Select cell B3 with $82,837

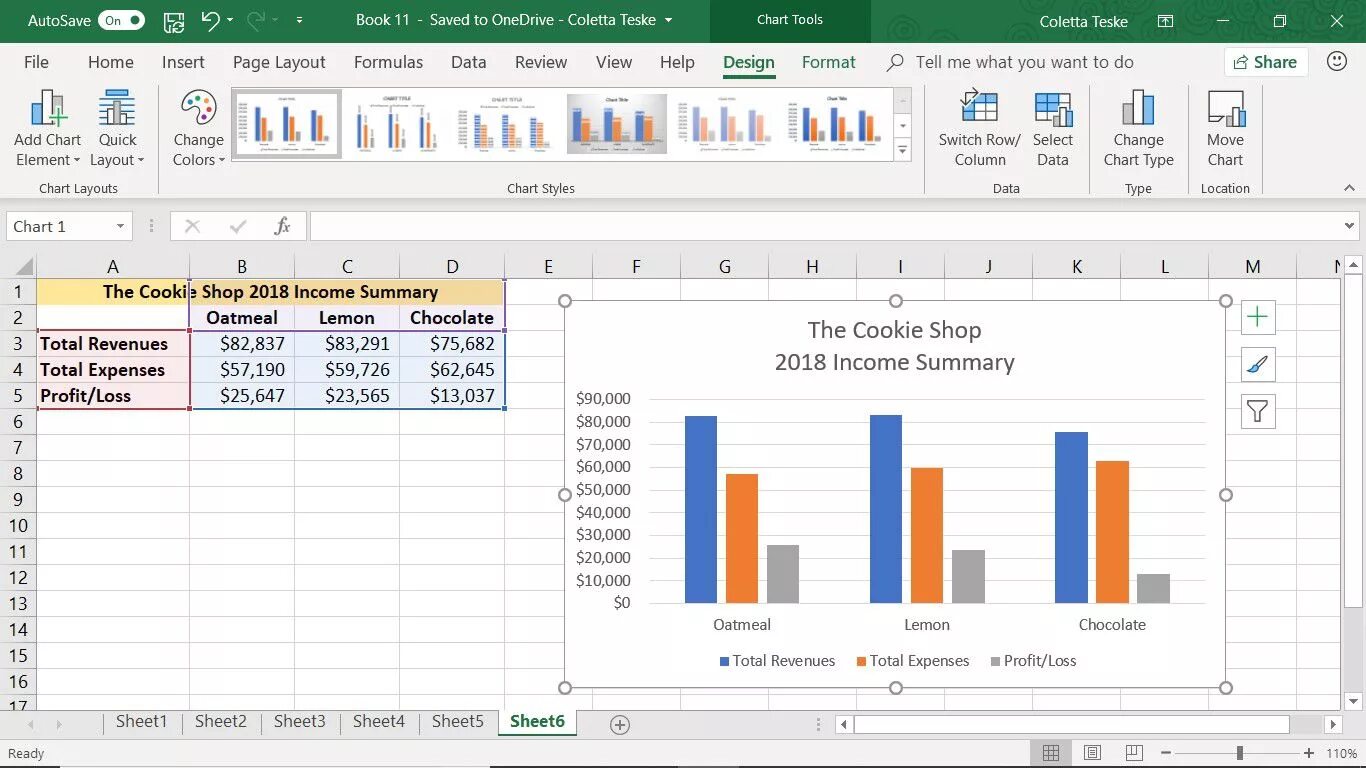242,344
